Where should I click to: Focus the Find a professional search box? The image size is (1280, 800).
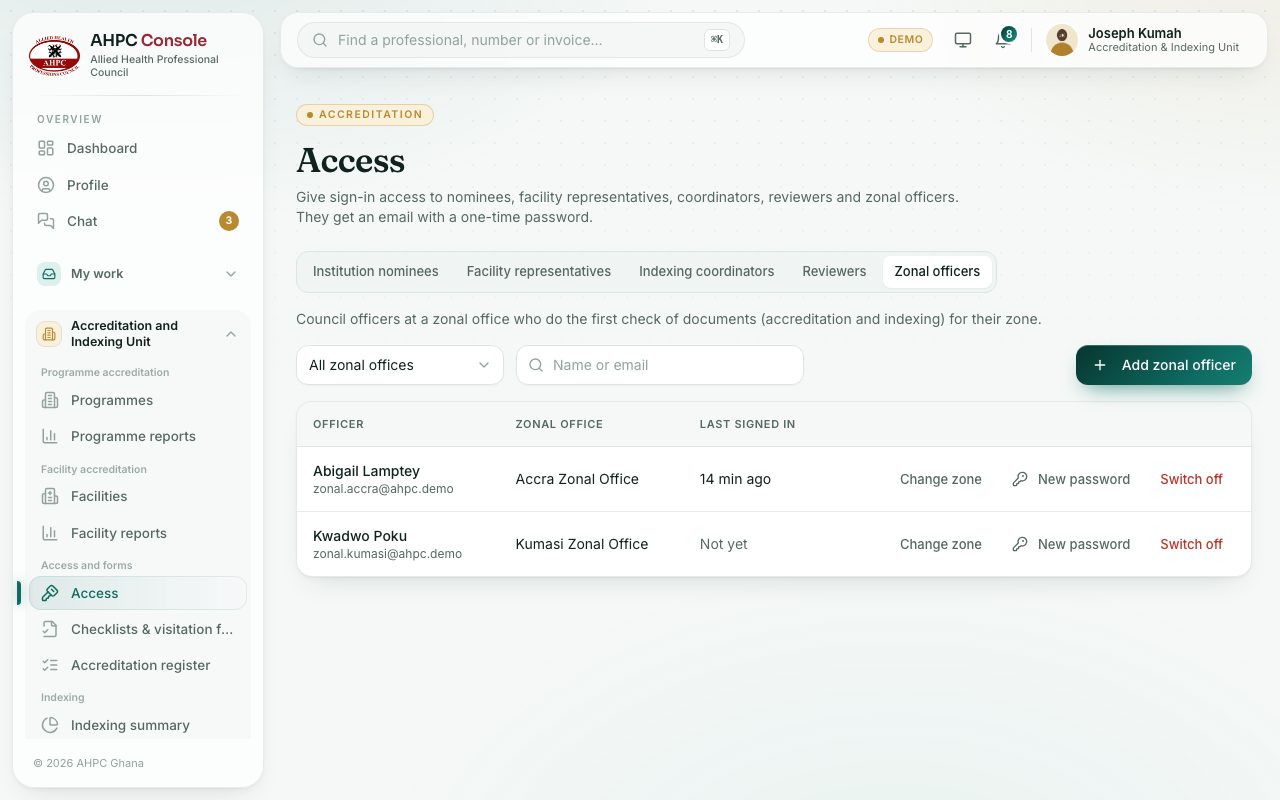pos(521,40)
